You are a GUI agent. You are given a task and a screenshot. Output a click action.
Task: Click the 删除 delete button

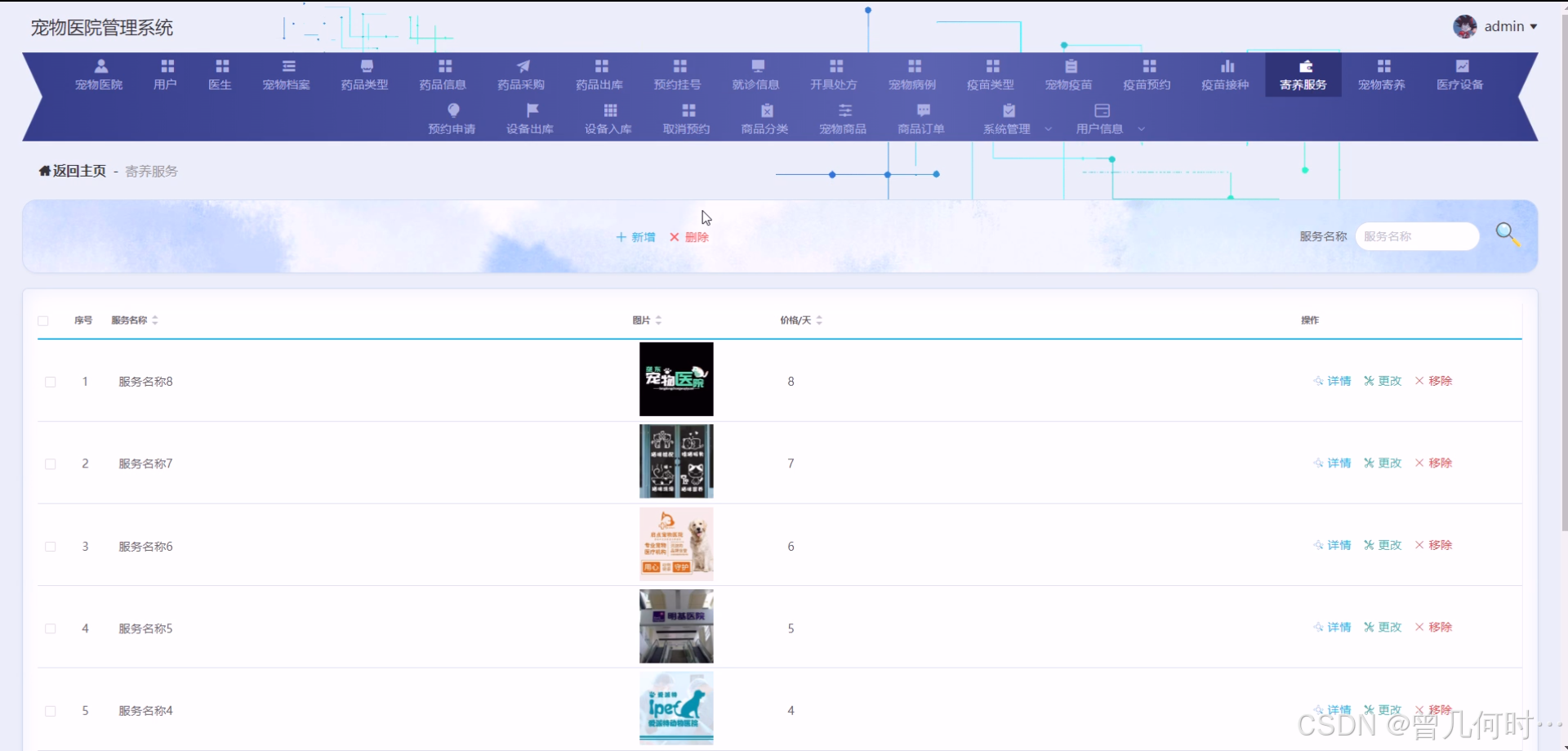689,237
